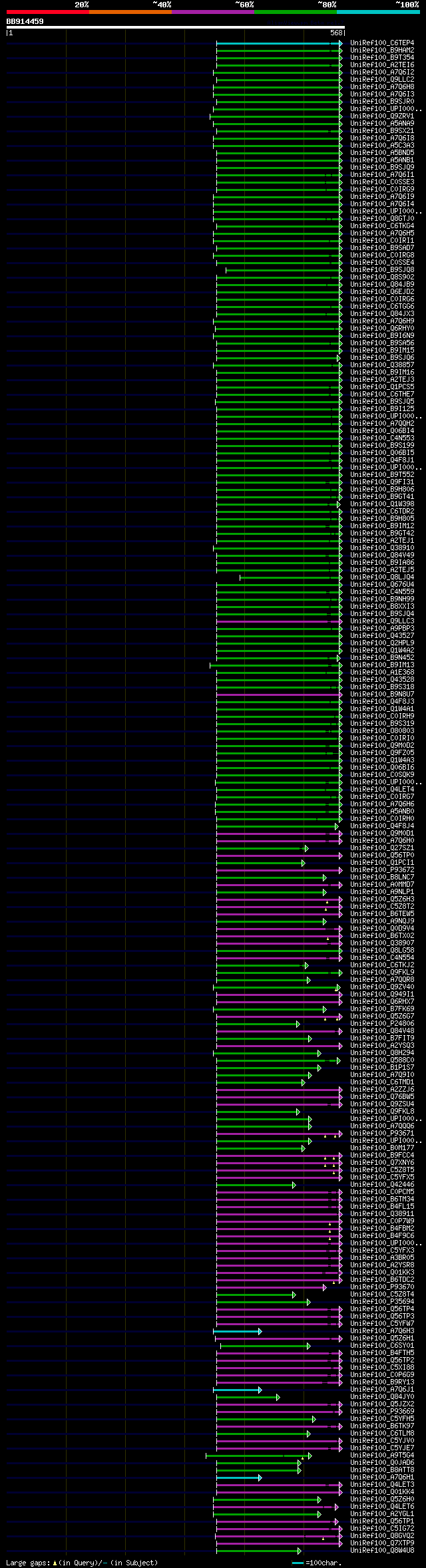Screen dimensions: 426x1568
Task: Click hit label UniRef100_B9SX21
Action: click(382, 131)
